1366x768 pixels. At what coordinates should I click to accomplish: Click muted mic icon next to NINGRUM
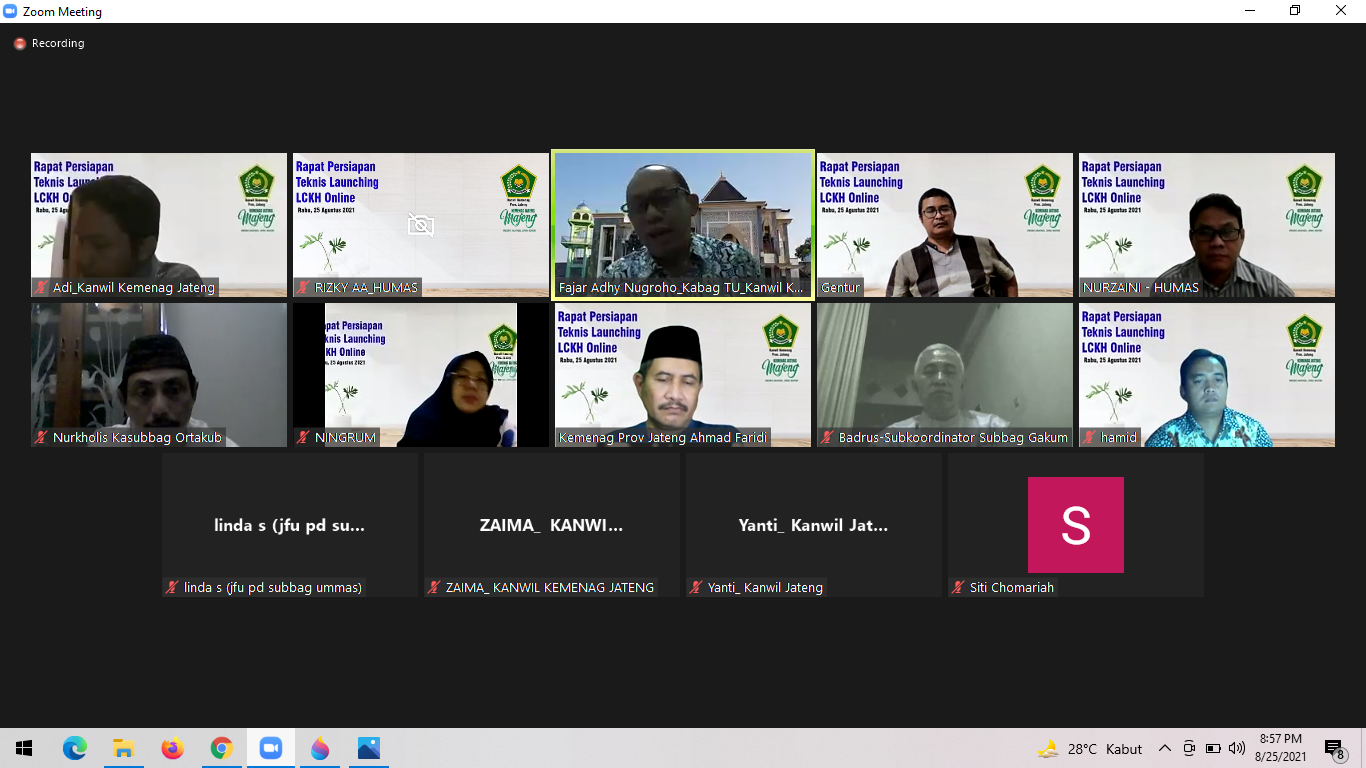tap(304, 438)
